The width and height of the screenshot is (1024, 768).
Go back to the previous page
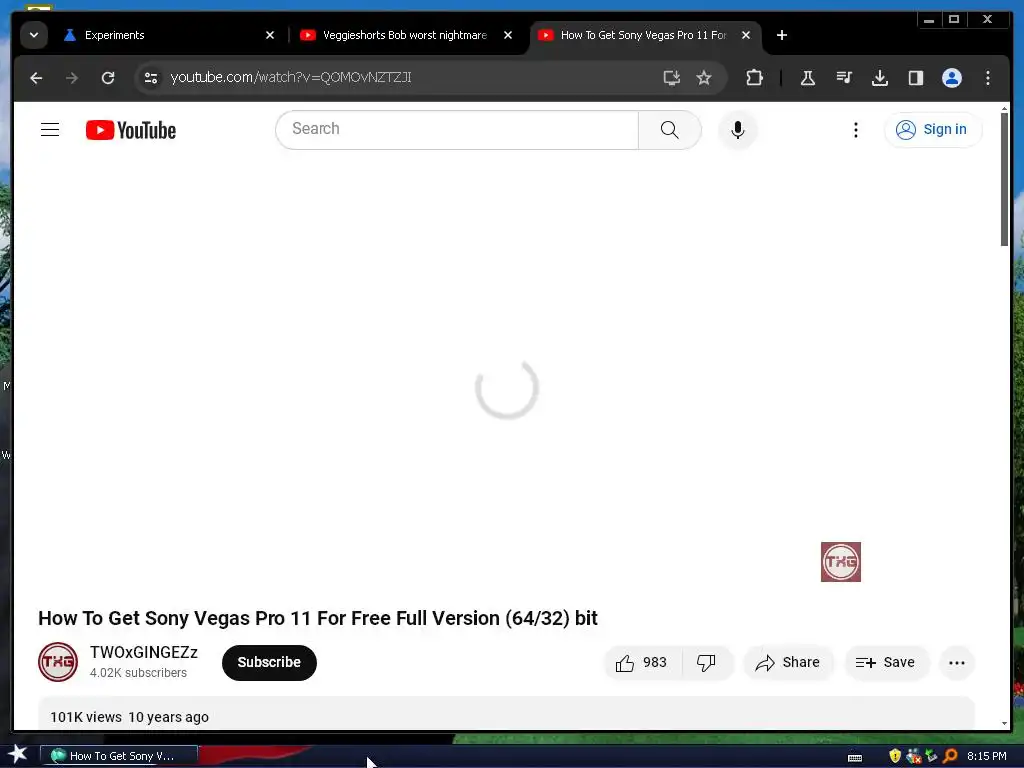click(36, 78)
